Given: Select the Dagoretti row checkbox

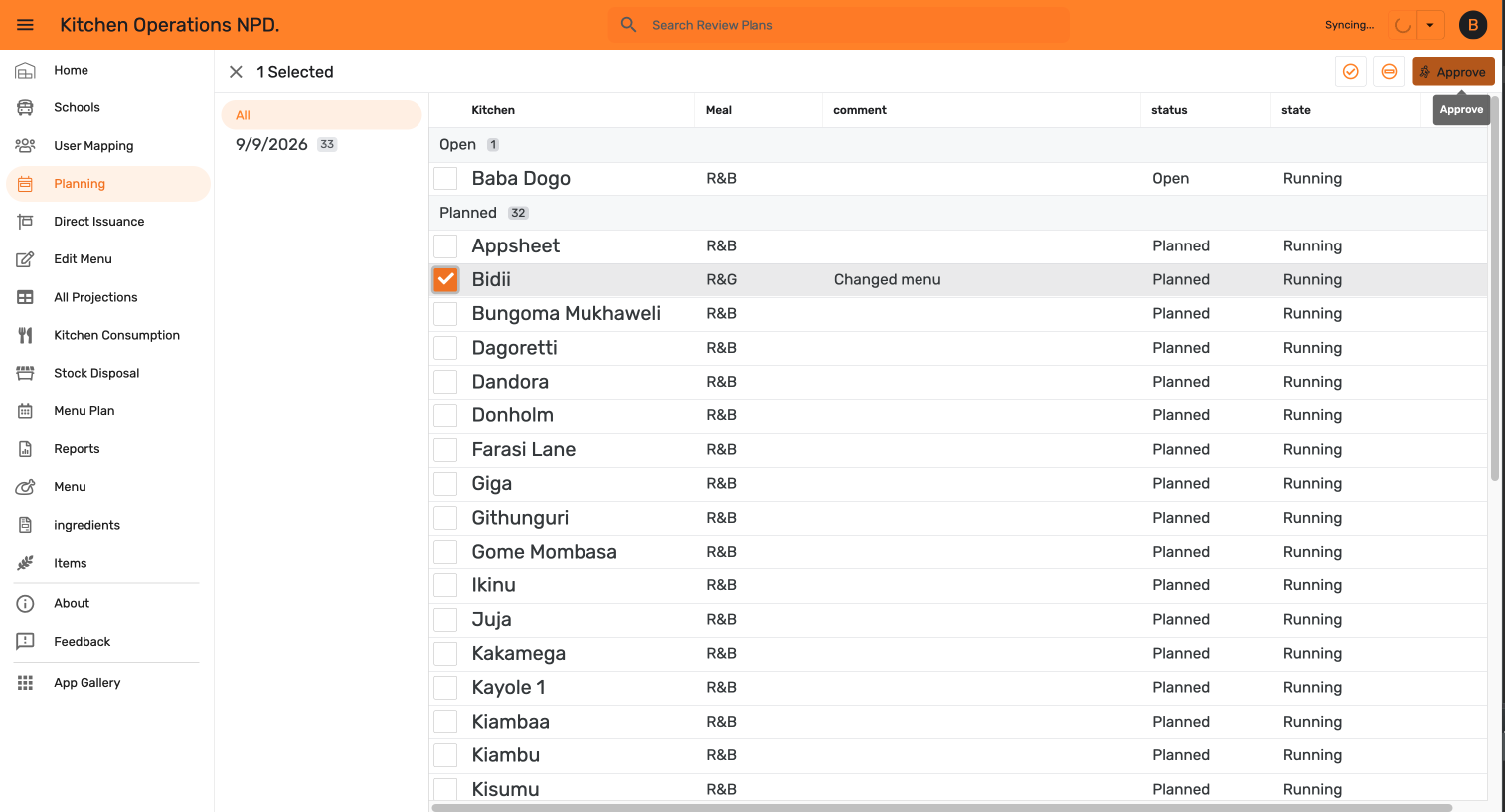Looking at the screenshot, I should pos(445,348).
